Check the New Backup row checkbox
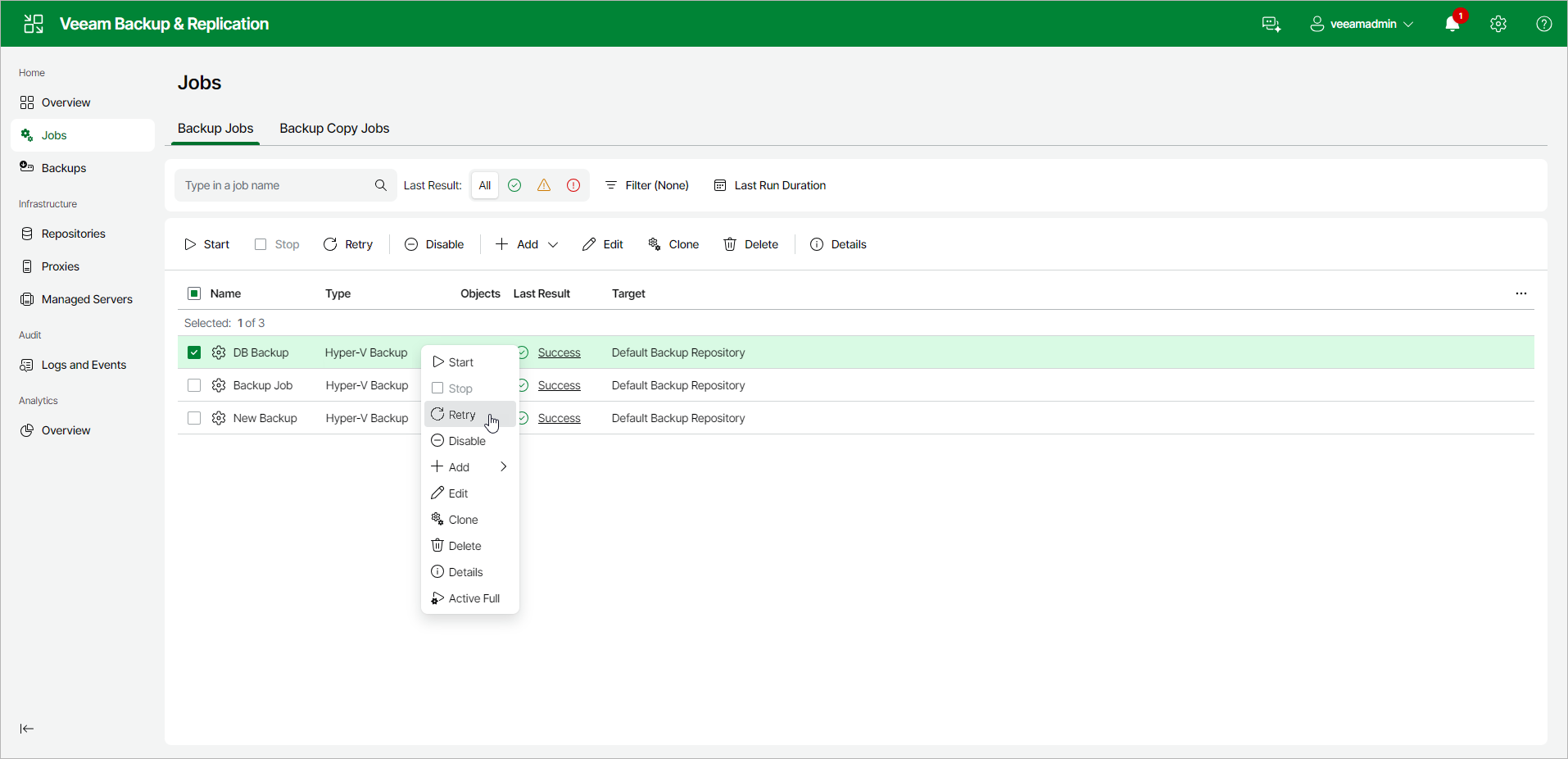 click(x=194, y=418)
